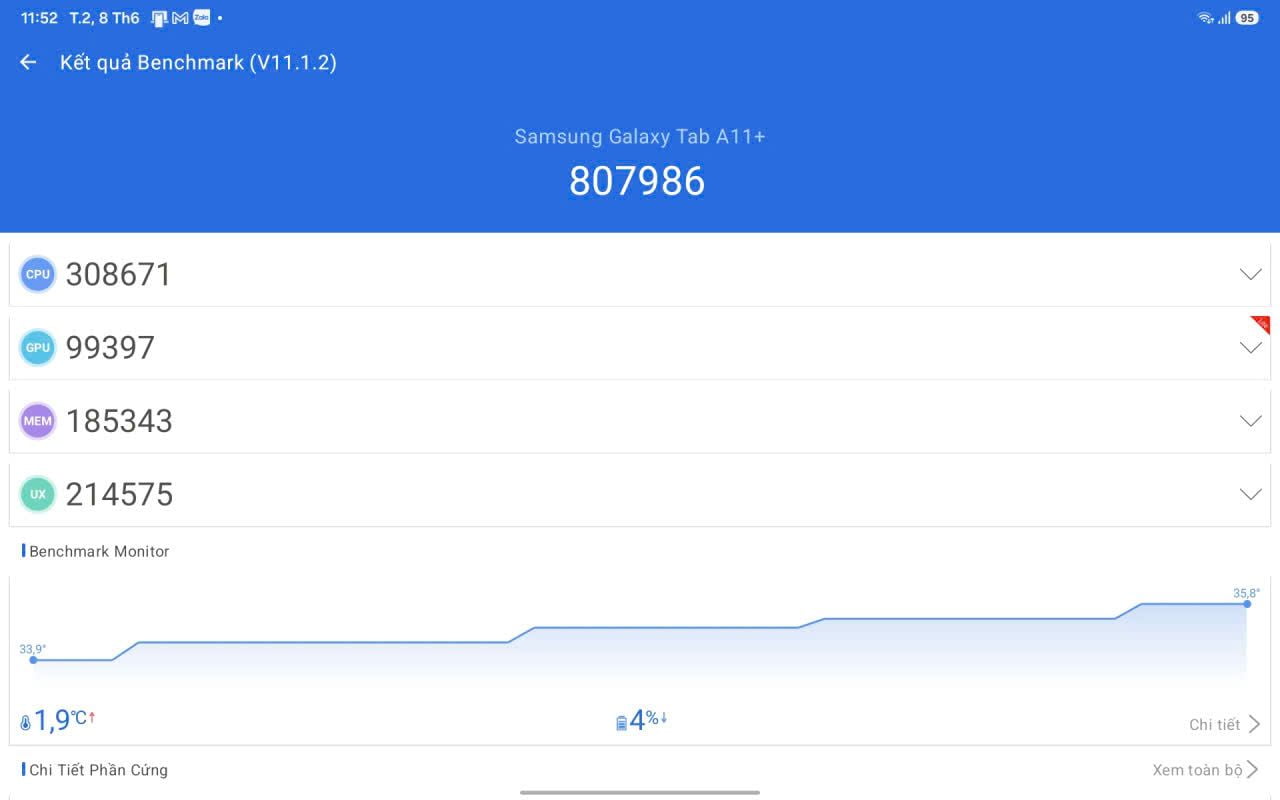This screenshot has width=1280, height=800.
Task: Open Chi tiết temperature details link
Action: [x=1225, y=724]
